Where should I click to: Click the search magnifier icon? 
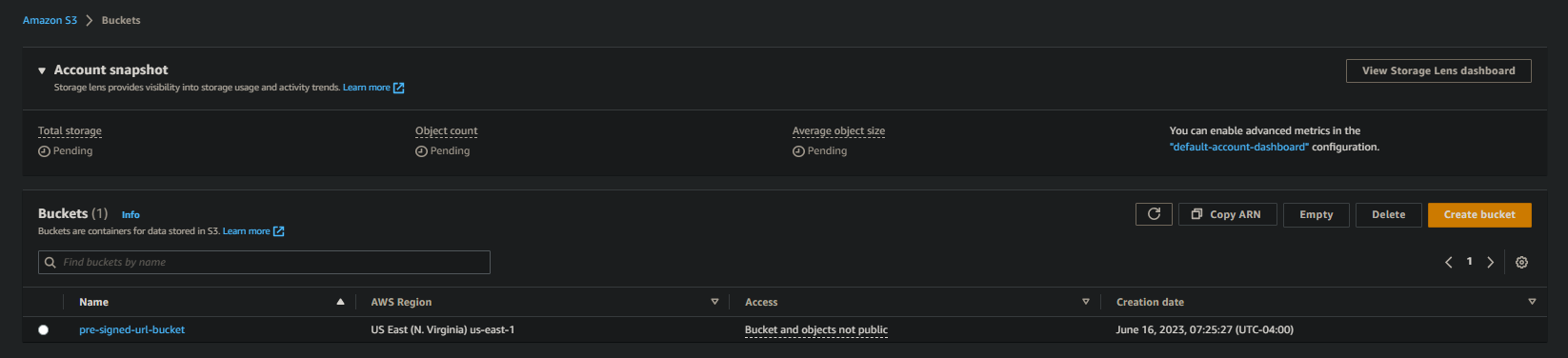[50, 263]
